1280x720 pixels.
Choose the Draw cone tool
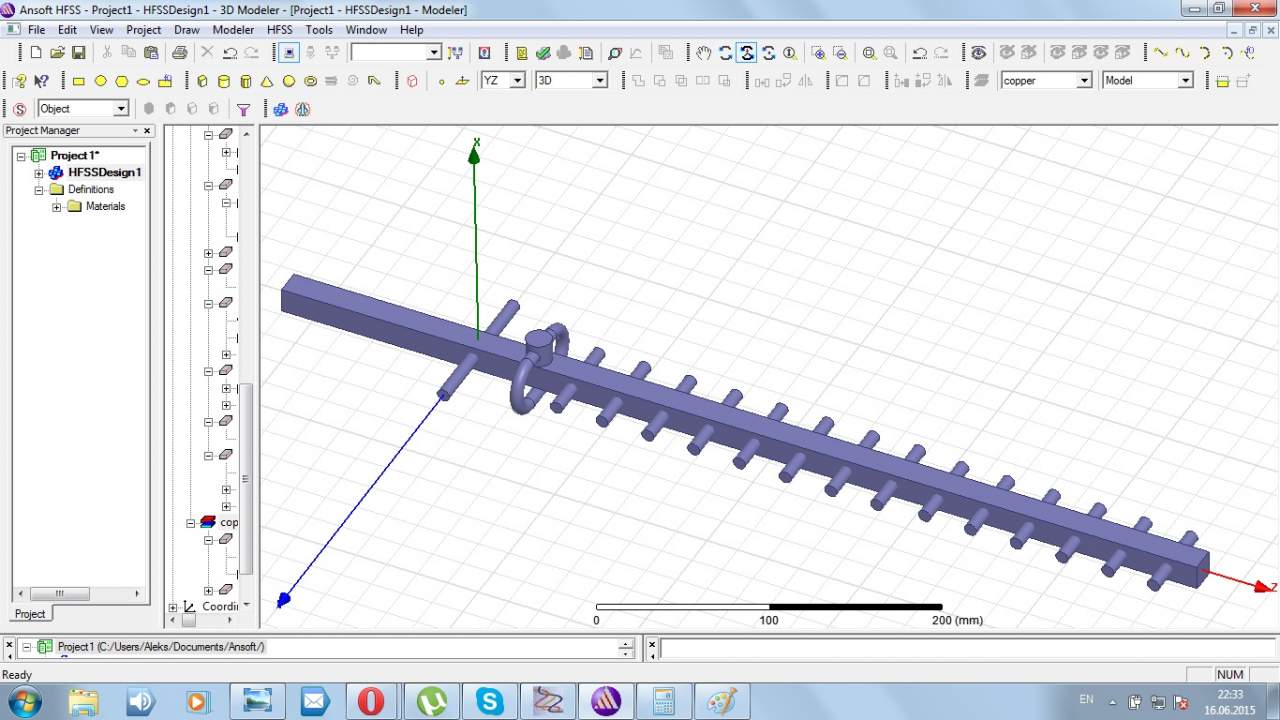coord(267,81)
